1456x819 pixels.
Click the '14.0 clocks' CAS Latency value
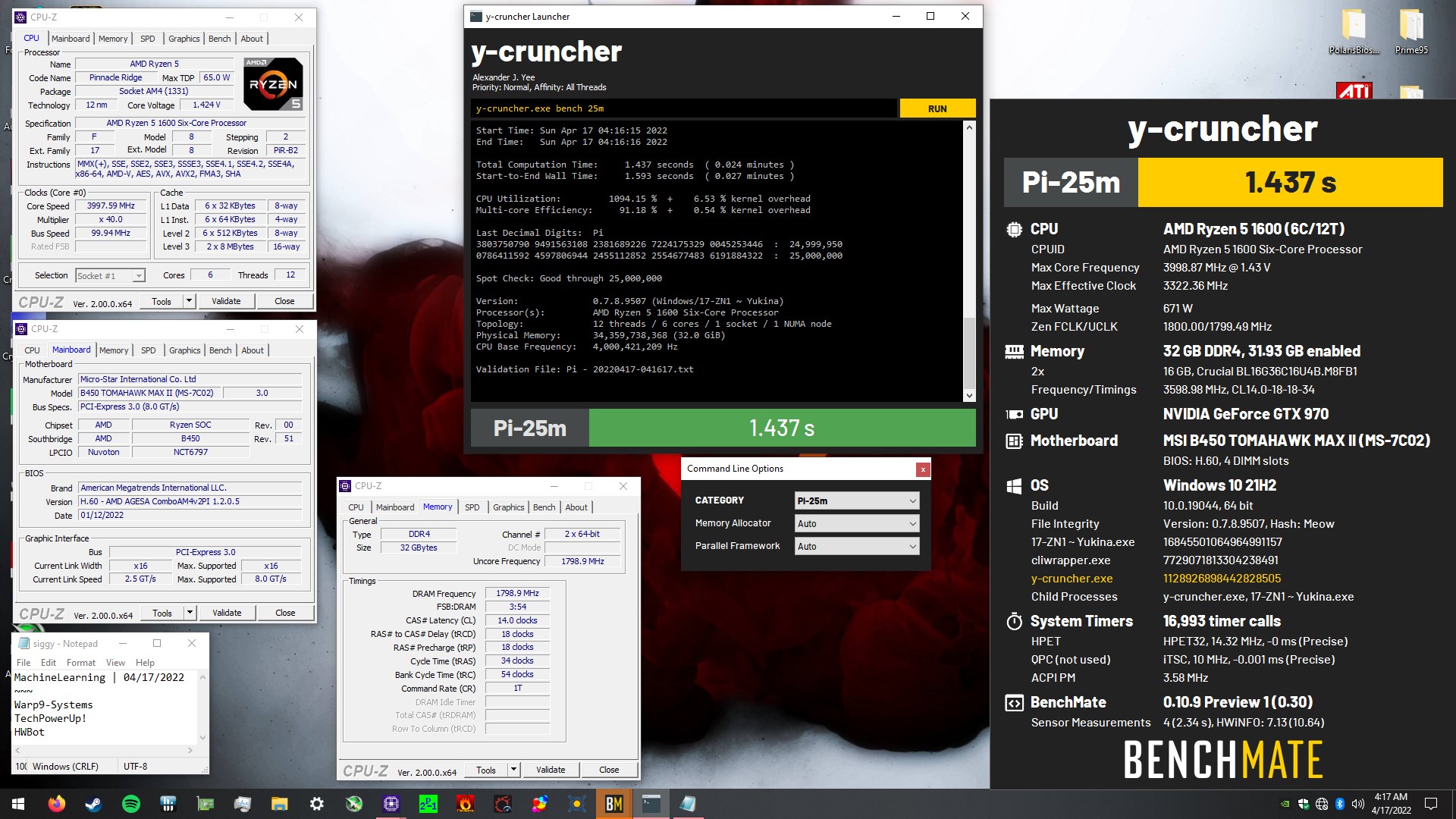(517, 620)
